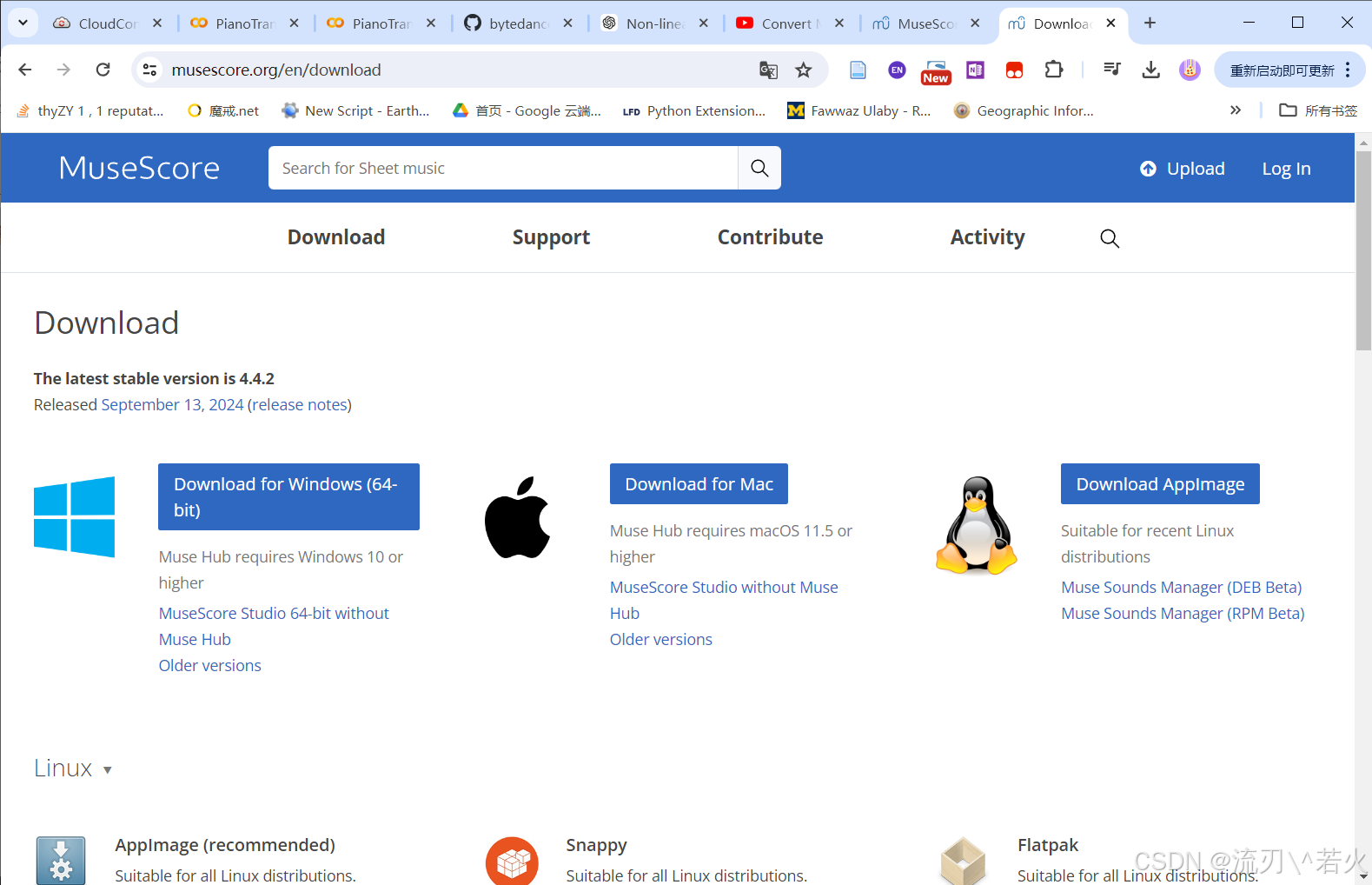Viewport: 1372px width, 885px height.
Task: Open Chrome three-dot menu
Action: (x=1348, y=70)
